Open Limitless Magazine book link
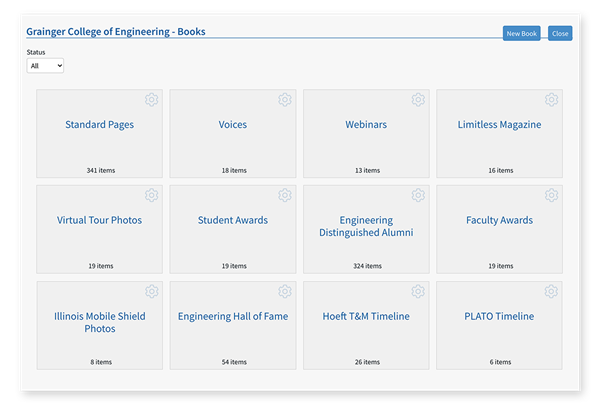Viewport: 600px width, 405px height. (499, 125)
